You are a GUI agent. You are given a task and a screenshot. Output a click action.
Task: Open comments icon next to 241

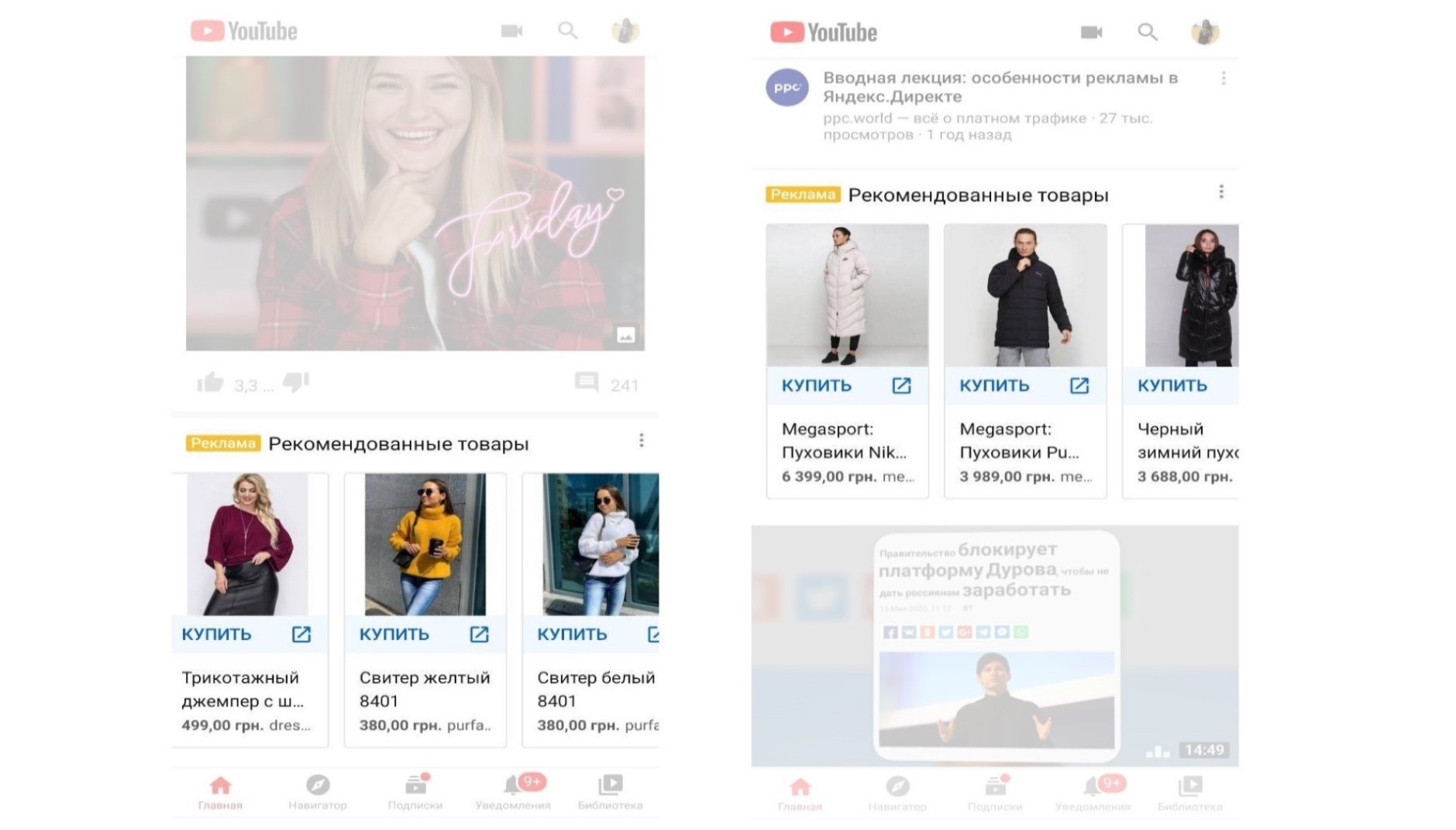tap(587, 382)
